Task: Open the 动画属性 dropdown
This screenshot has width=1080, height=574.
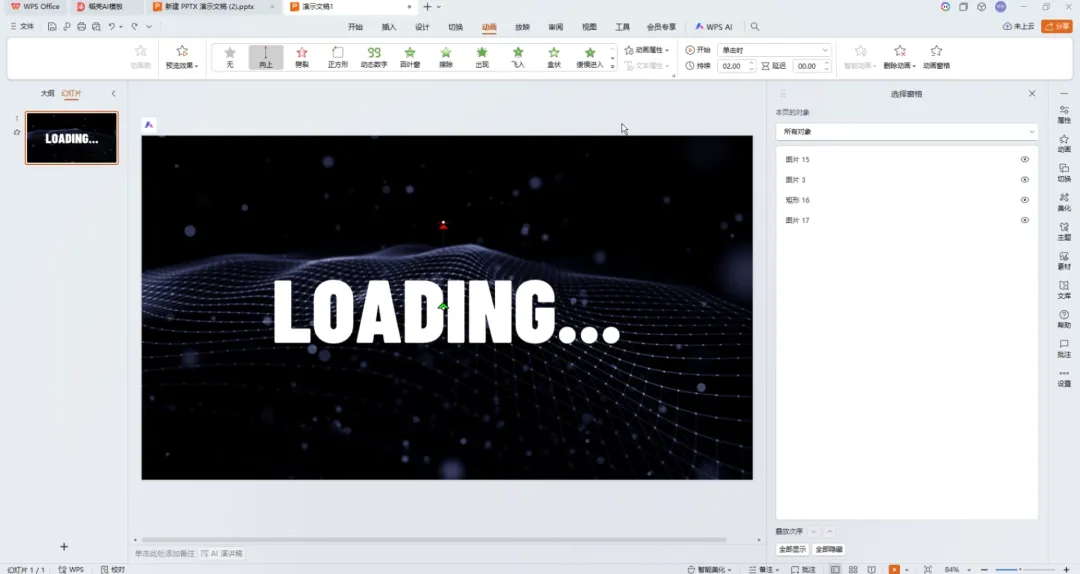Action: 647,50
